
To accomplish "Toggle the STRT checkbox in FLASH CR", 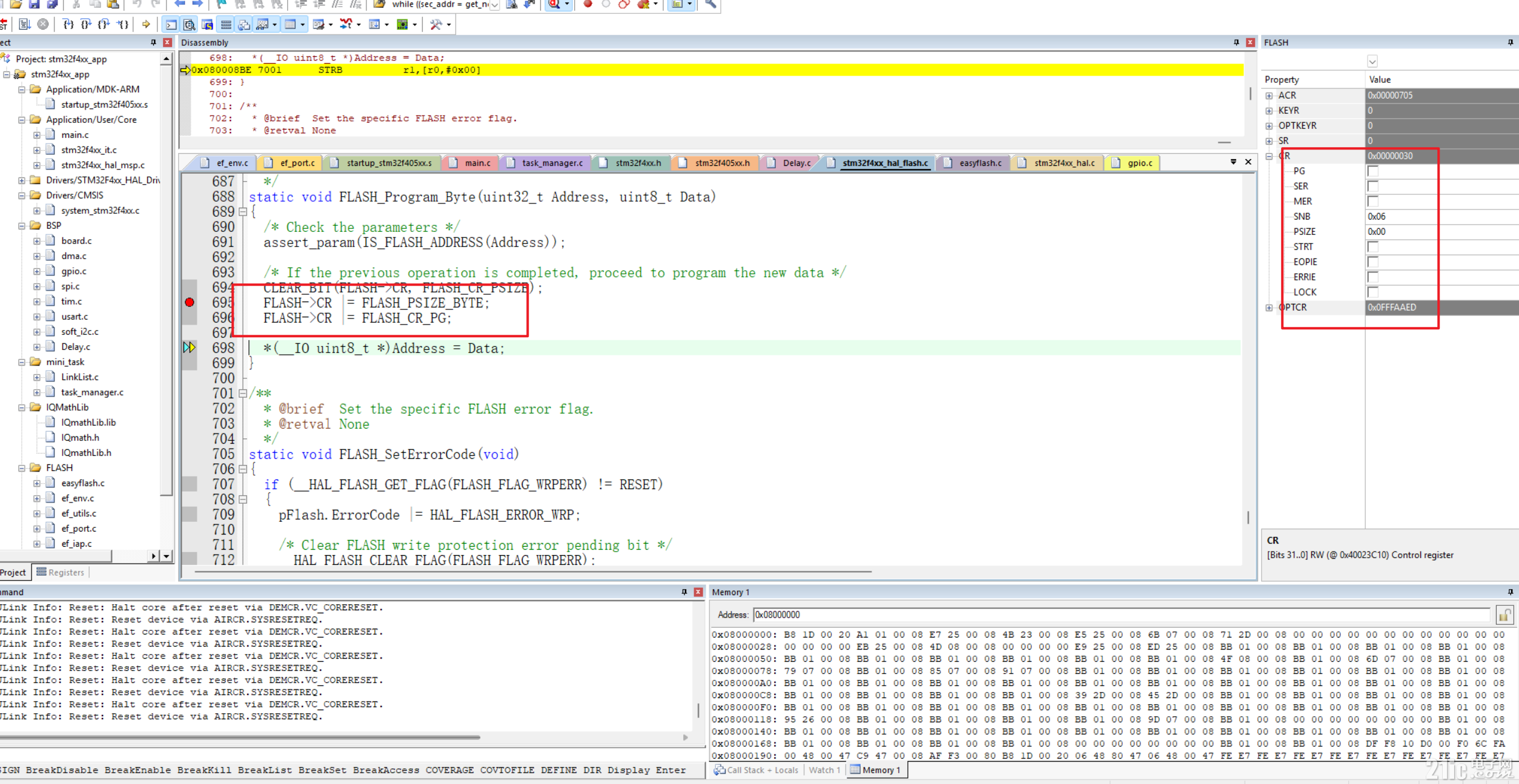I will 1373,246.
